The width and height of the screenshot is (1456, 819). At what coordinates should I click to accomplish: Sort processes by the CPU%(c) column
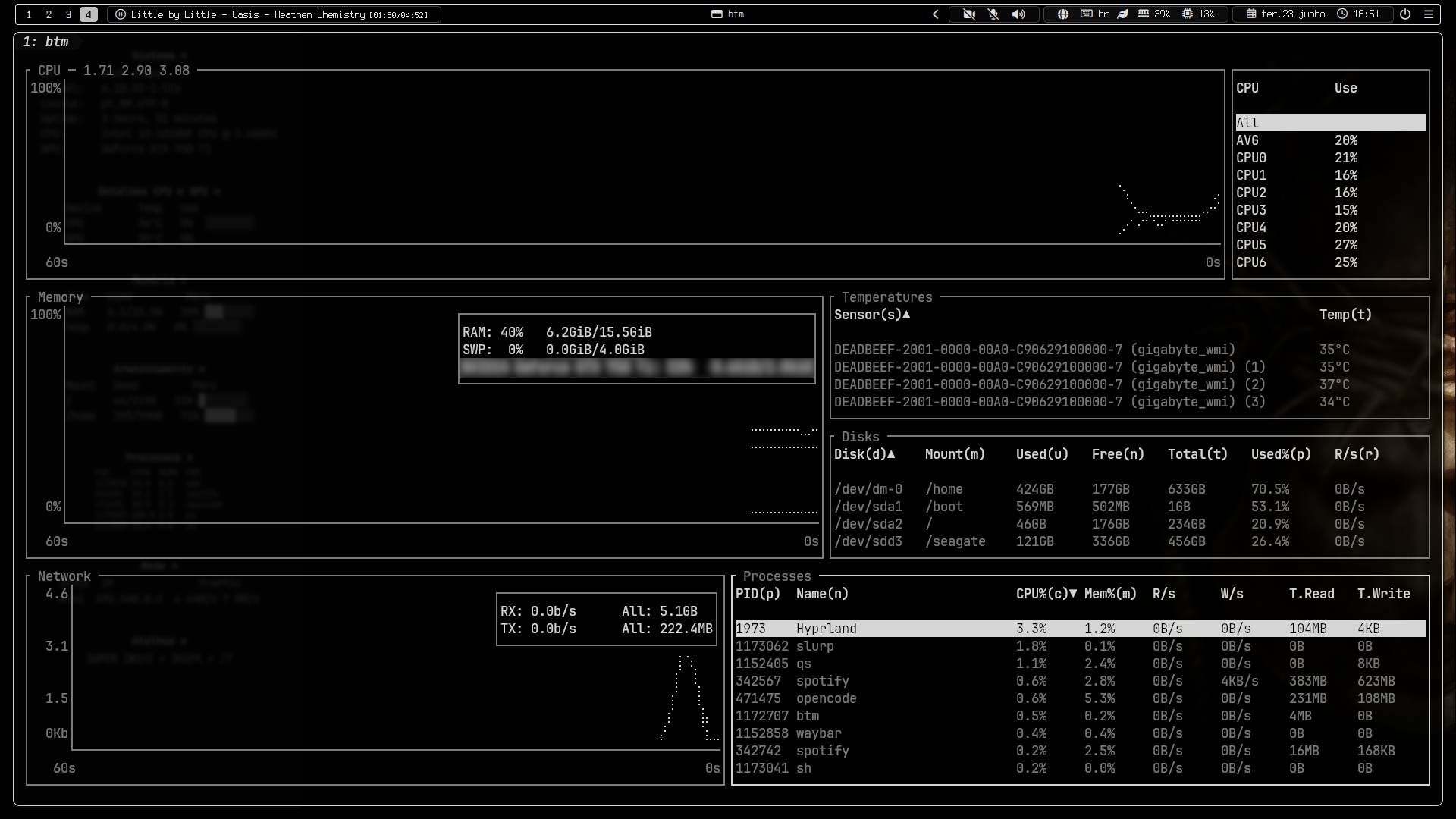[x=1046, y=595]
